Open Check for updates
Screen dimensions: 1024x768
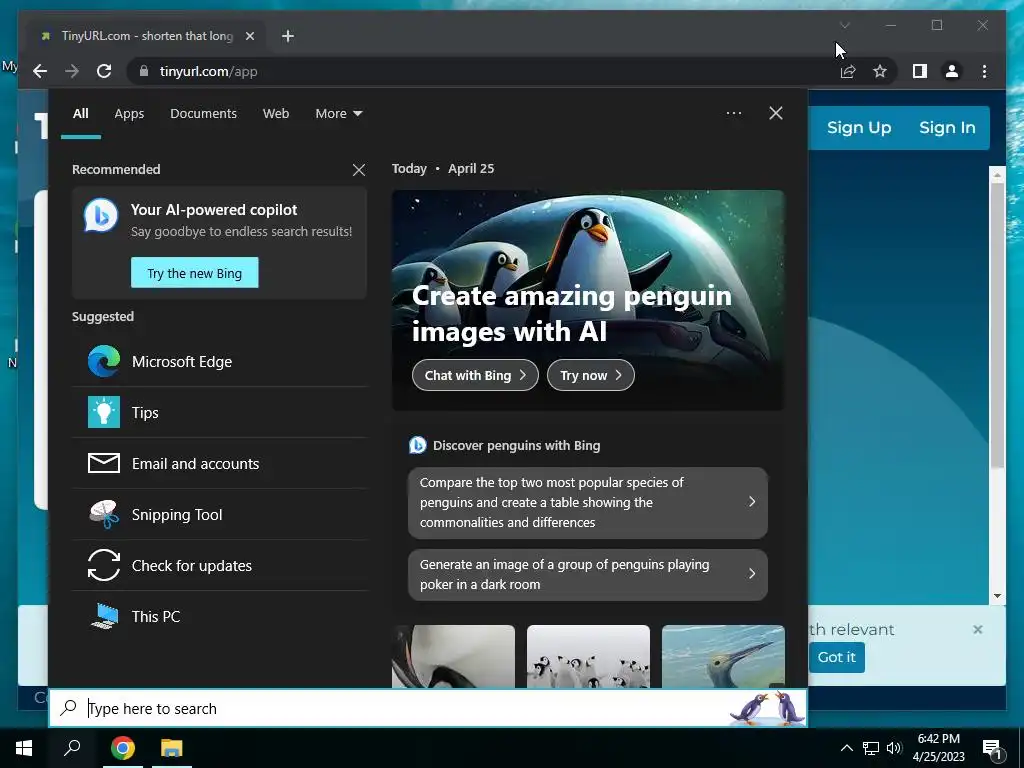click(219, 566)
